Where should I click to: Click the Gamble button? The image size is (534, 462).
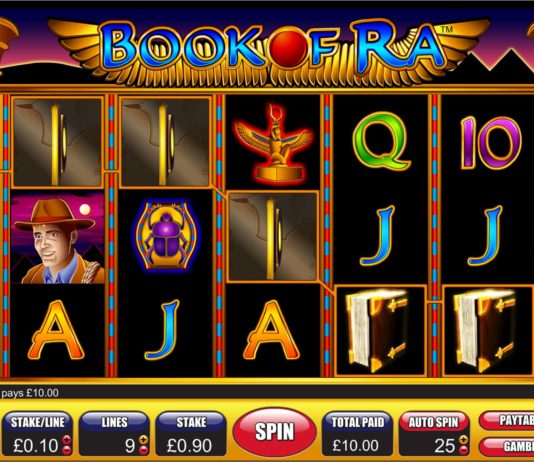[x=507, y=446]
